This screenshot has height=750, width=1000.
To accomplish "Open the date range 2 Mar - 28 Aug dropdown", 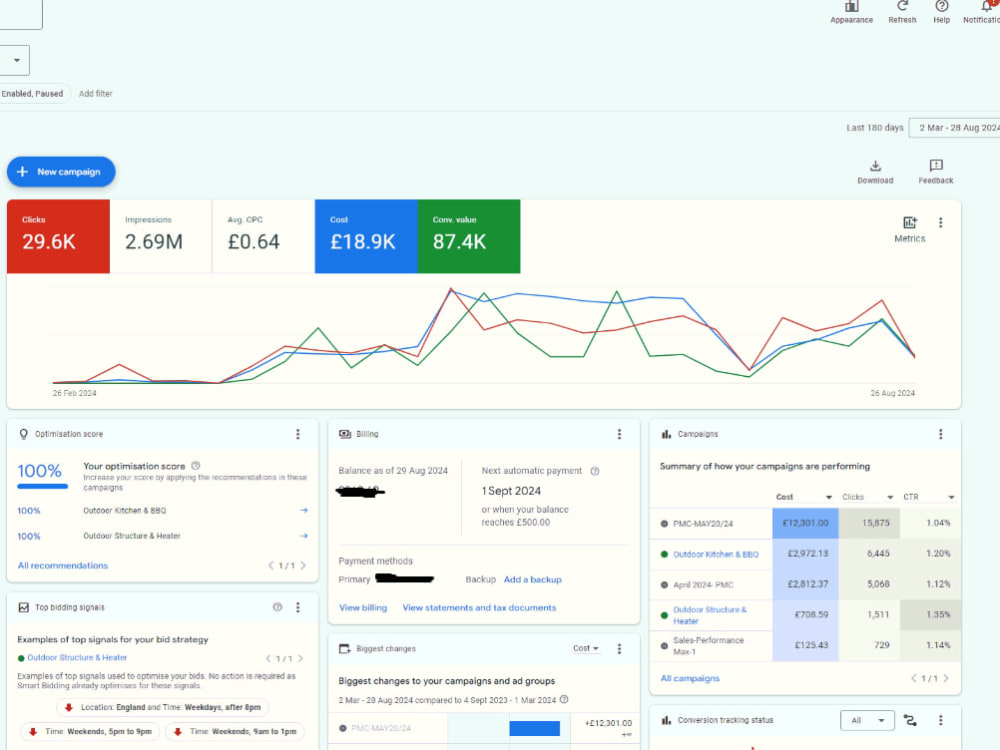I will pyautogui.click(x=955, y=128).
